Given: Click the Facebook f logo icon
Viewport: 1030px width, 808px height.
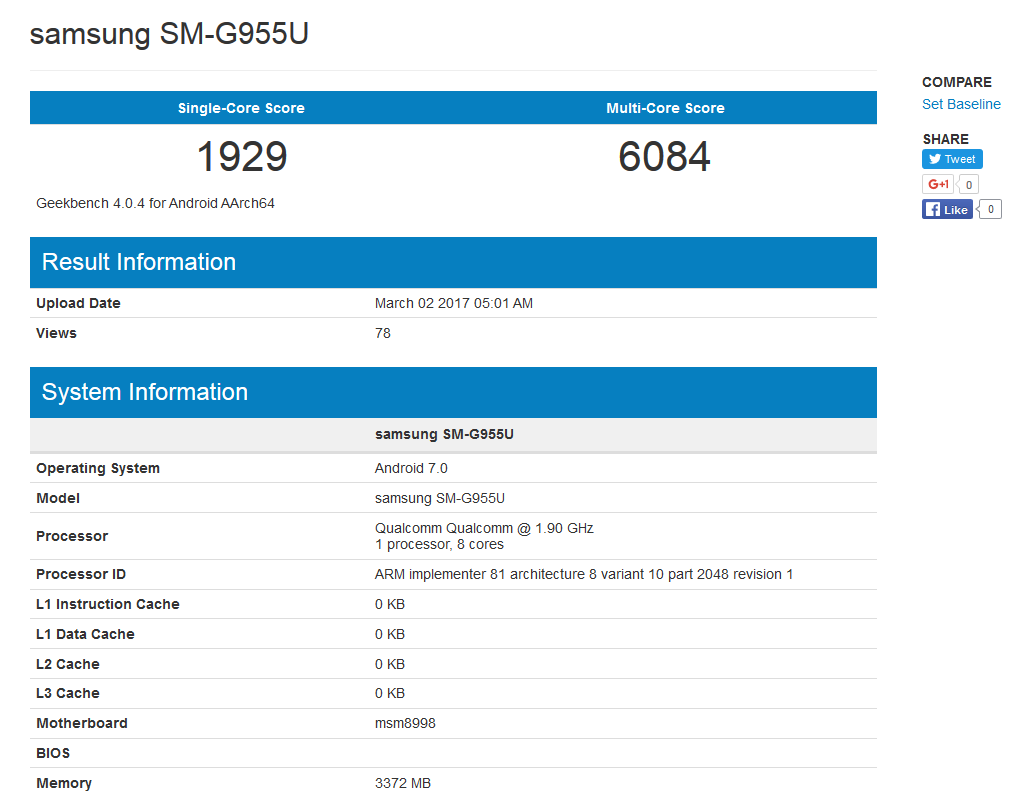Looking at the screenshot, I should (932, 210).
